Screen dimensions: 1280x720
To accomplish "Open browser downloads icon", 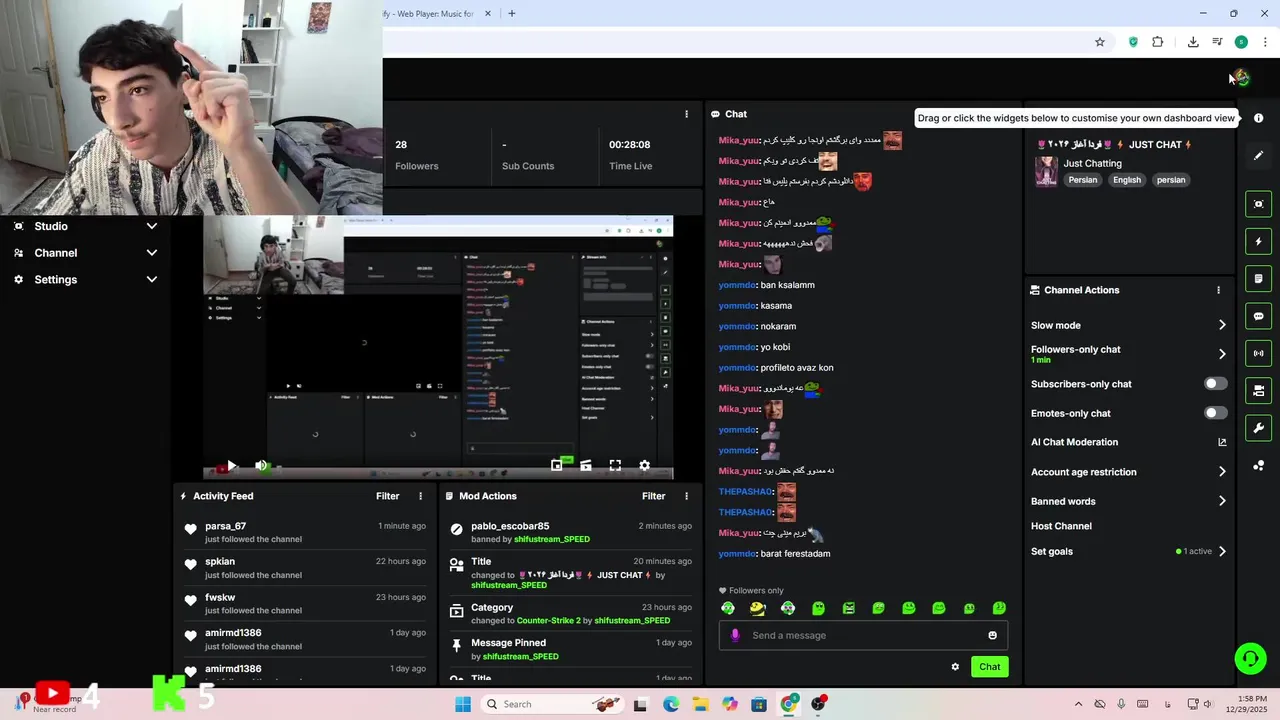I will click(x=1193, y=42).
